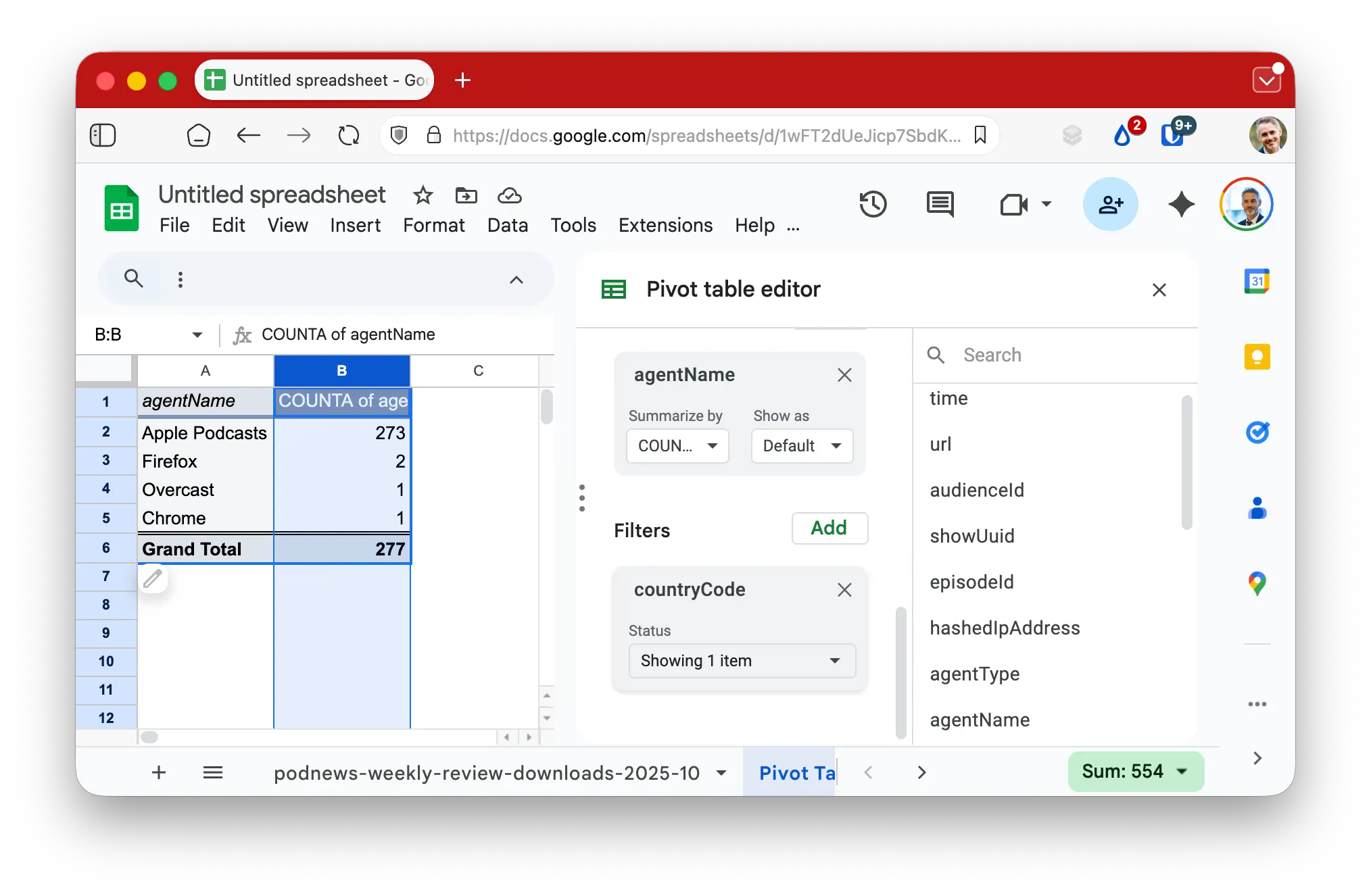Click the Add button beside Filters
This screenshot has height=896, width=1371.
(x=829, y=528)
